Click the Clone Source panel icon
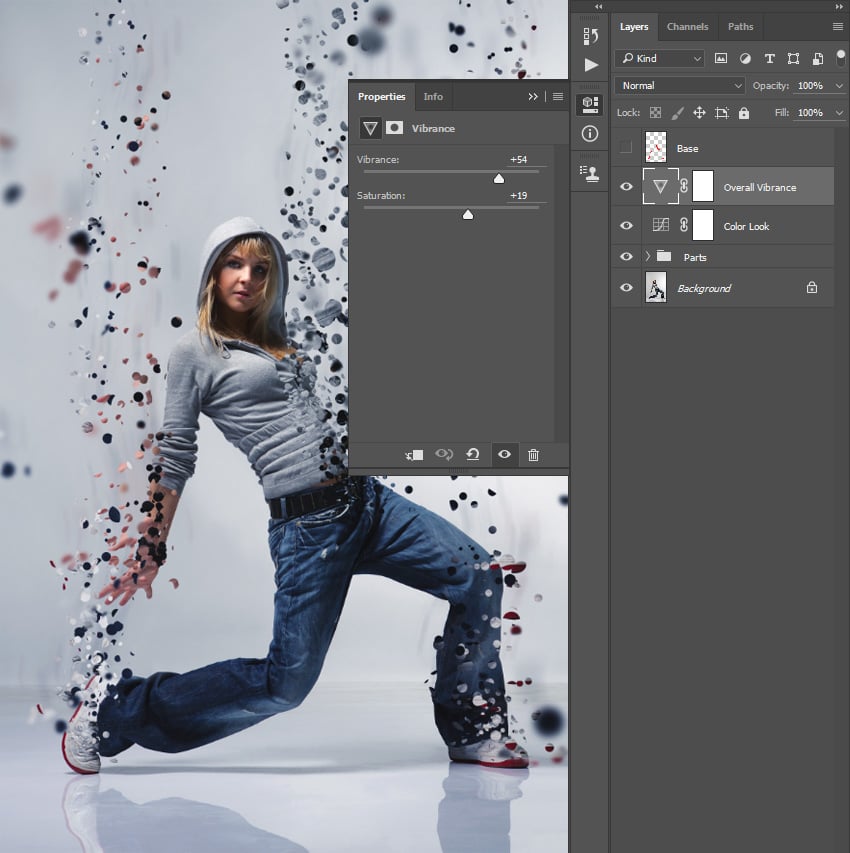 pos(590,172)
